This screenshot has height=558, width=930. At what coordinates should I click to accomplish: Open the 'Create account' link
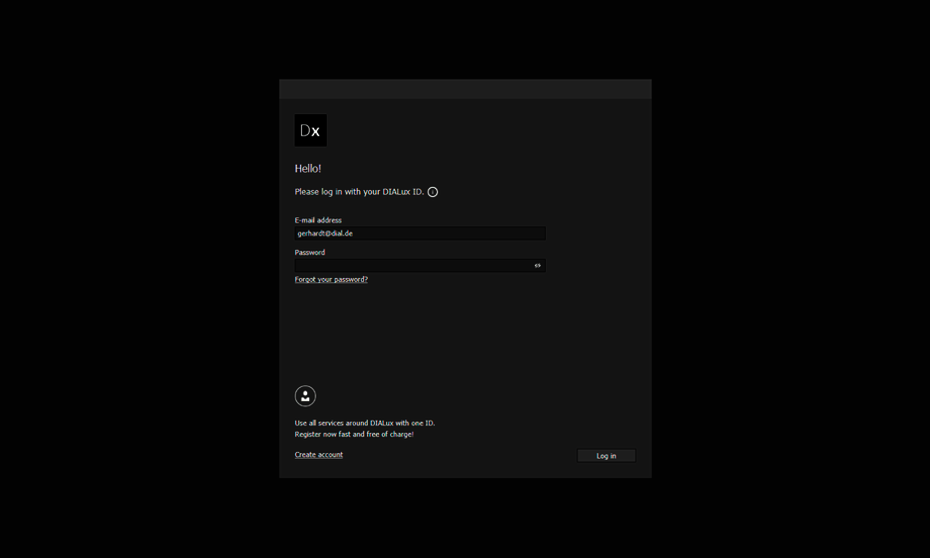point(318,455)
